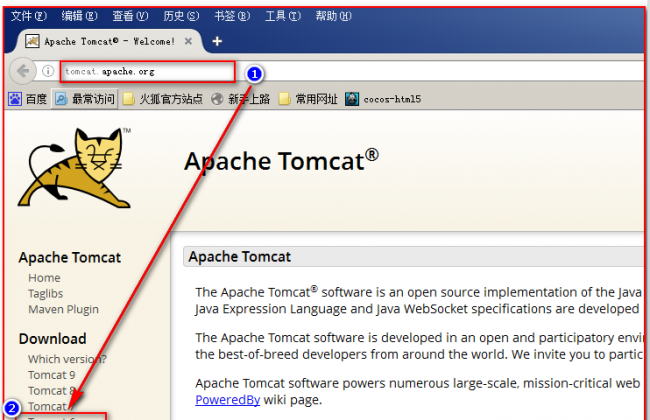Open the 新手上路 bookmark
This screenshot has width=650, height=420.
[x=240, y=99]
